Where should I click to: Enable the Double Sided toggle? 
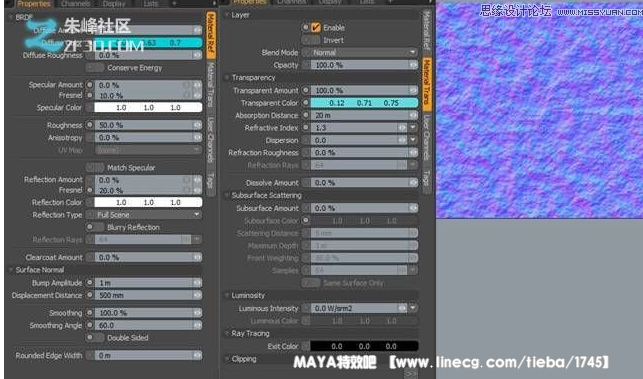point(95,338)
